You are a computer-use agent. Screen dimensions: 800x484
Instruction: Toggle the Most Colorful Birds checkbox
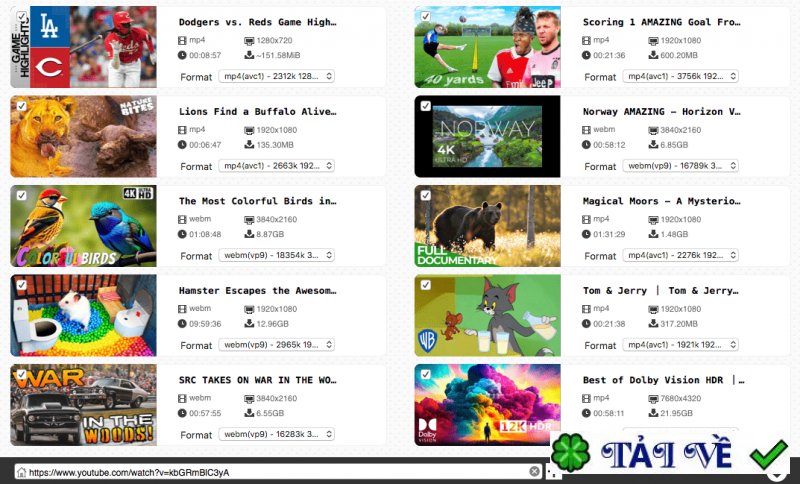[21, 195]
